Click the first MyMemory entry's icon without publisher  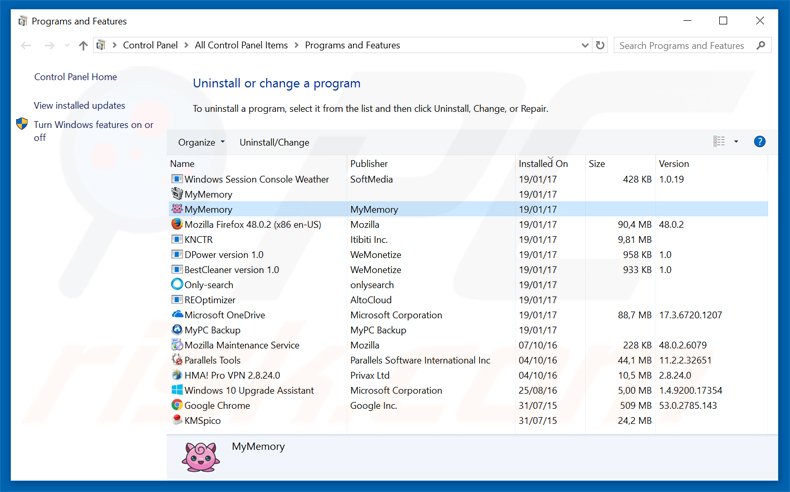click(x=176, y=194)
